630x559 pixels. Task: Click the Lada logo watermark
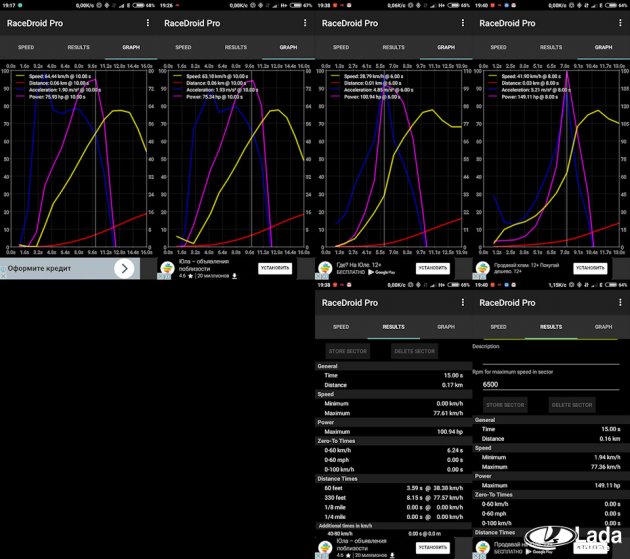(588, 541)
